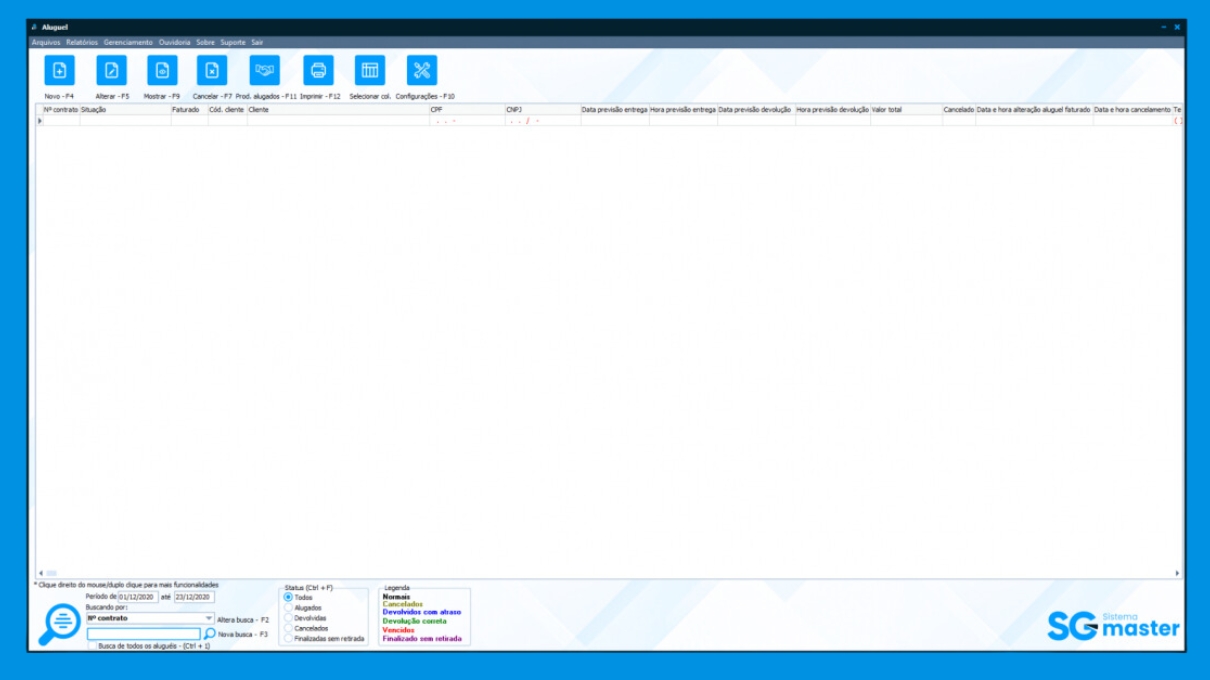
Task: Select the Alugados status radio button
Action: click(289, 608)
